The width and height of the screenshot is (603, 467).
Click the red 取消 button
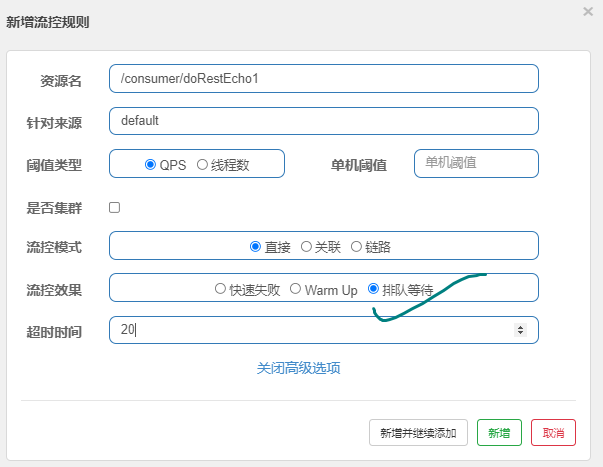point(553,433)
